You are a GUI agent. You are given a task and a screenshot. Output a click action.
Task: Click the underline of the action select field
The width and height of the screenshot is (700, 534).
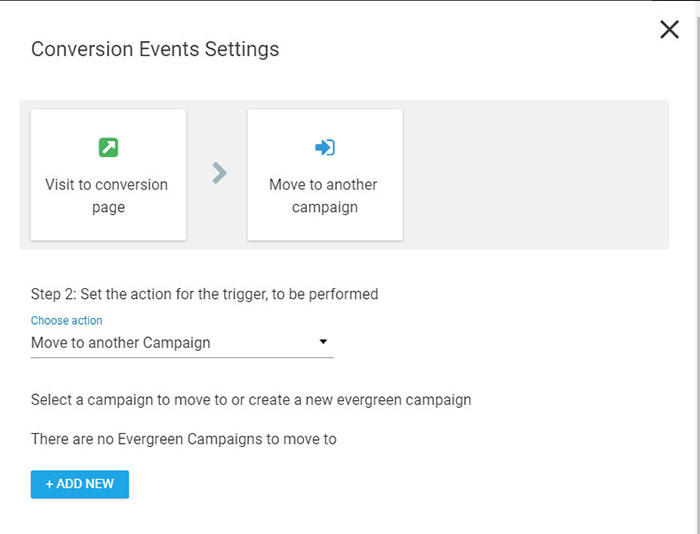(180, 356)
